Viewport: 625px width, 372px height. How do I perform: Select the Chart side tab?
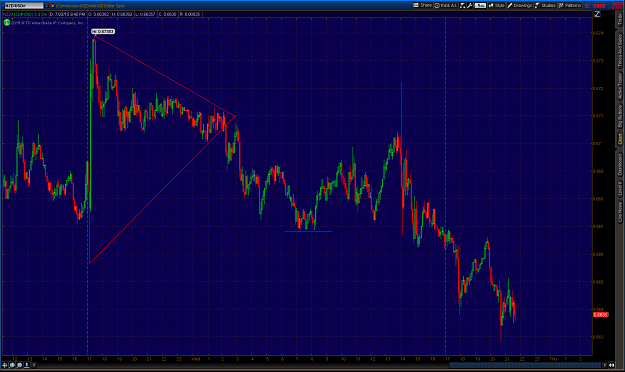[620, 139]
